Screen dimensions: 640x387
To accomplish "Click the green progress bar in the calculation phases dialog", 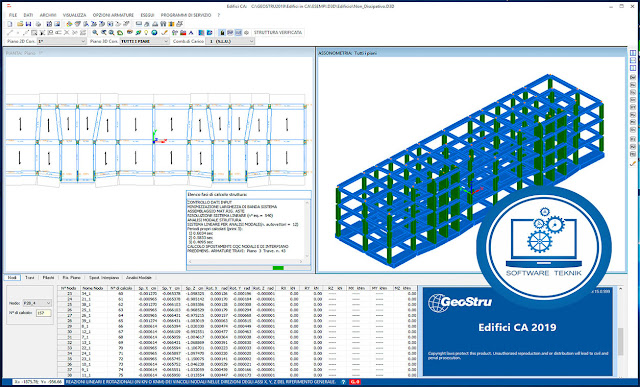I will [278, 268].
